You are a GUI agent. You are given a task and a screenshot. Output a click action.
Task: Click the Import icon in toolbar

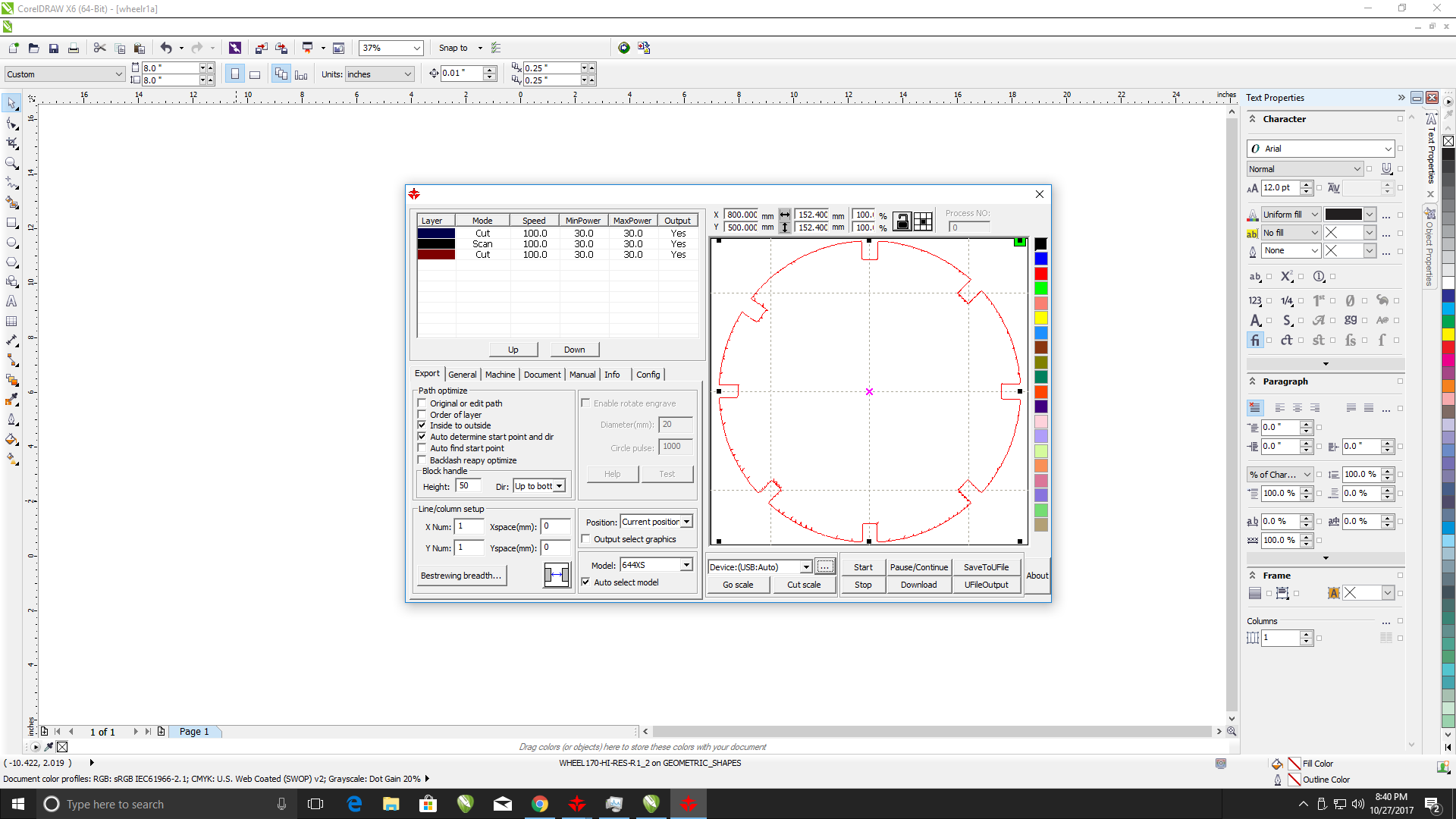click(x=261, y=48)
